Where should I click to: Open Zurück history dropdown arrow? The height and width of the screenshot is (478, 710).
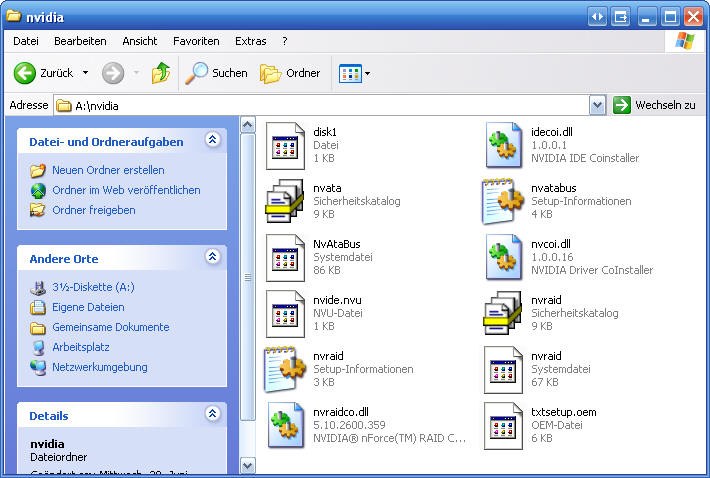tap(85, 72)
